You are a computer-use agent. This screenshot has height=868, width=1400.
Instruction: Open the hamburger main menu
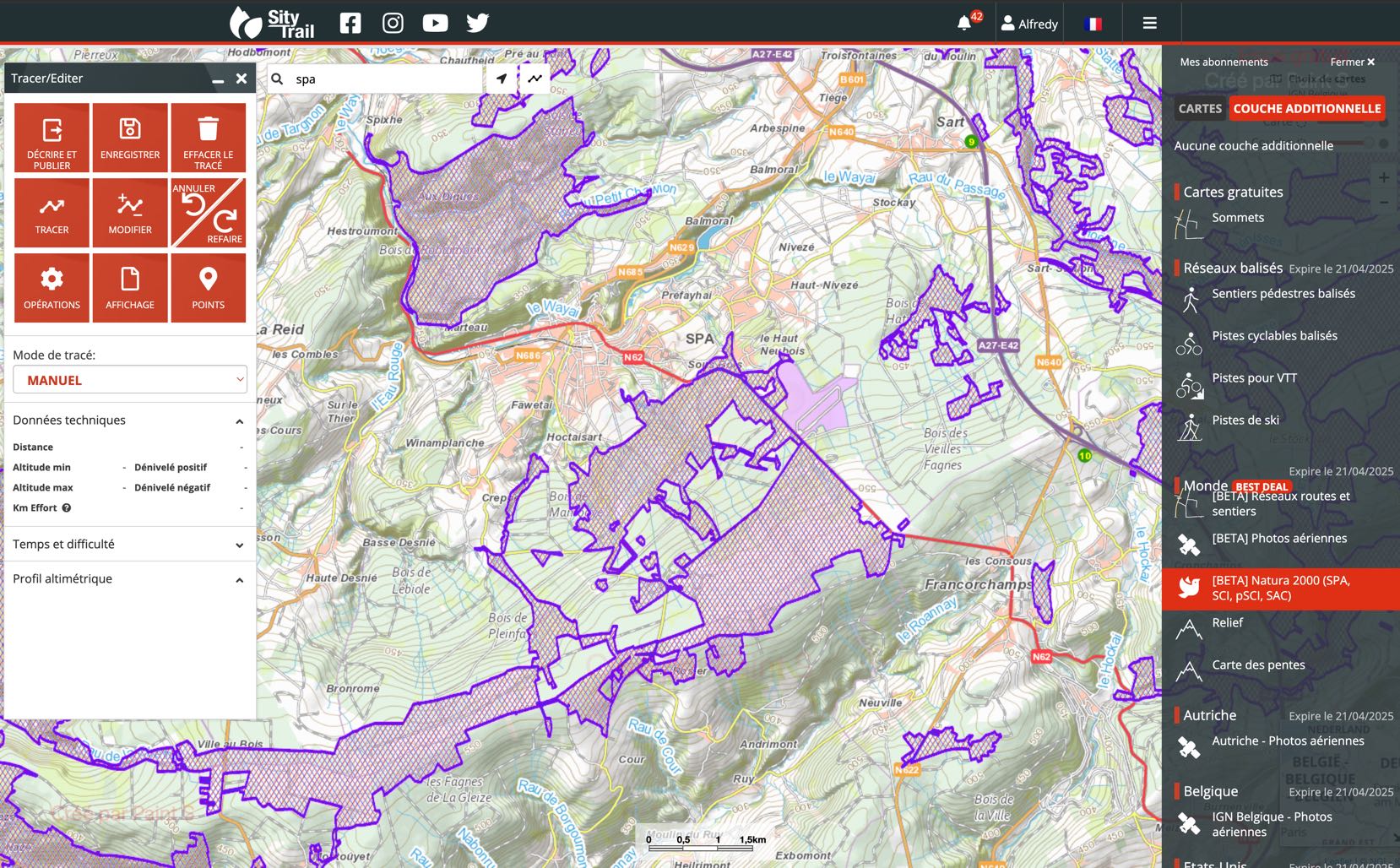[1149, 23]
